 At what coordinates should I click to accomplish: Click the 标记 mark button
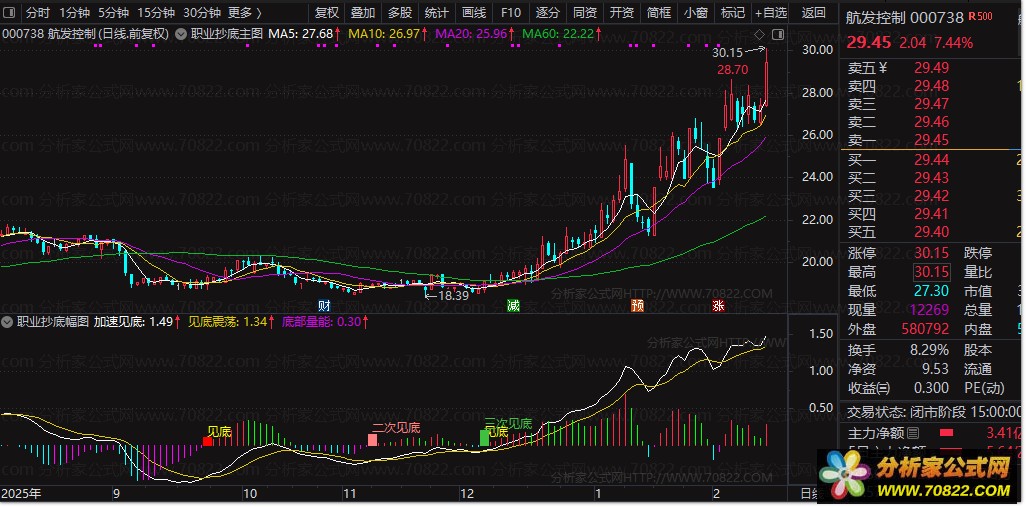(x=732, y=12)
